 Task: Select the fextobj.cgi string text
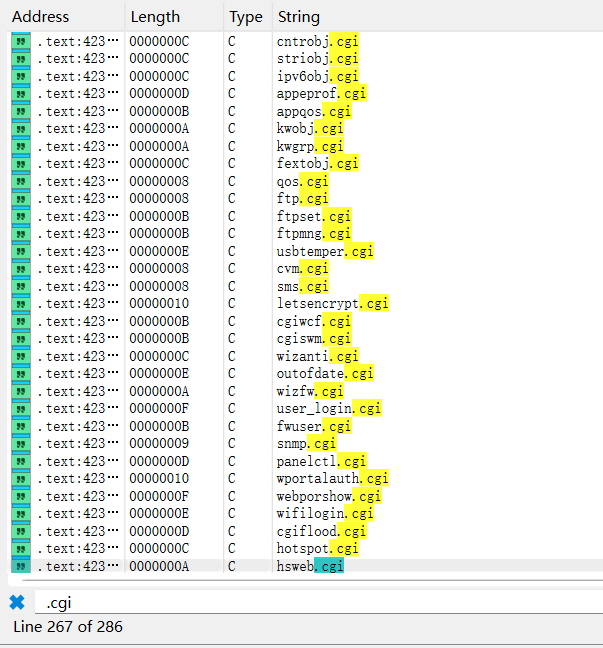[x=317, y=164]
